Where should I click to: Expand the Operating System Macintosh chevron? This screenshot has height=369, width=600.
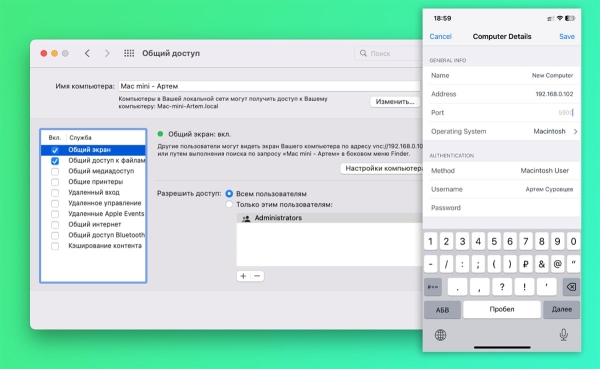tap(576, 131)
